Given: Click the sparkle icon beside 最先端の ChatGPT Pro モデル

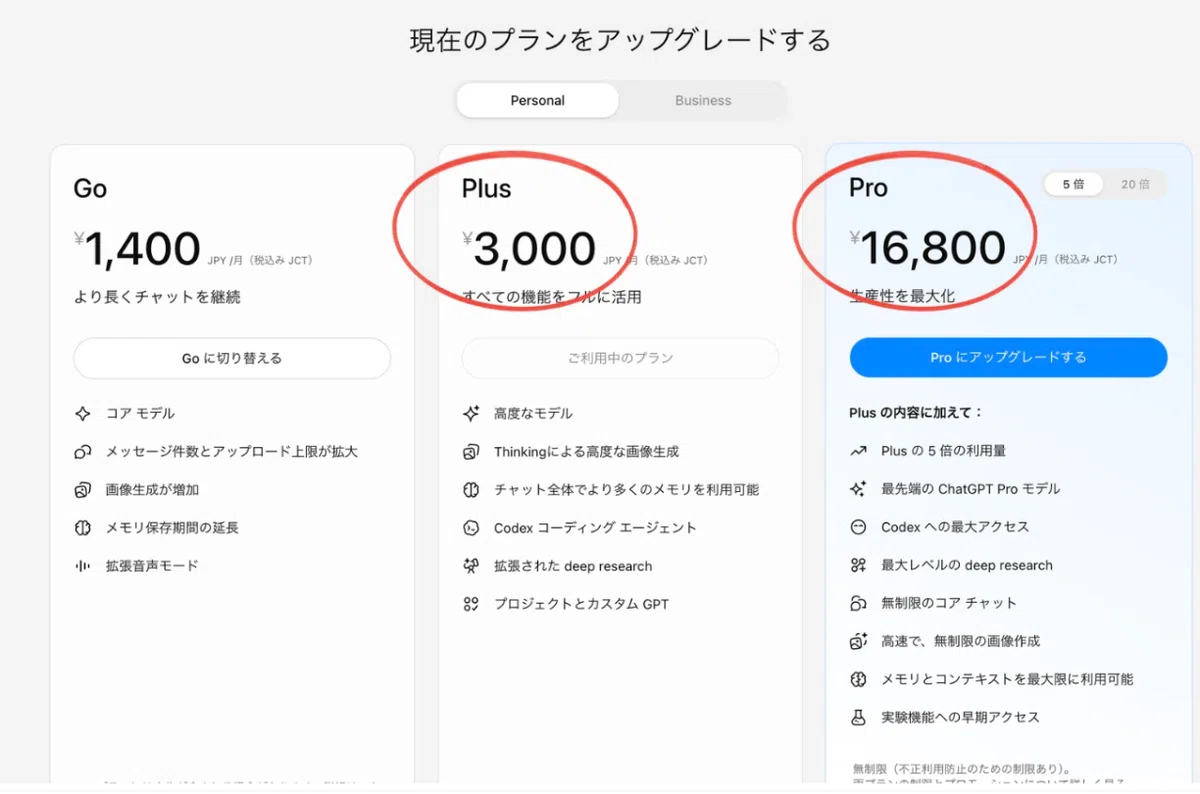Looking at the screenshot, I should point(858,489).
